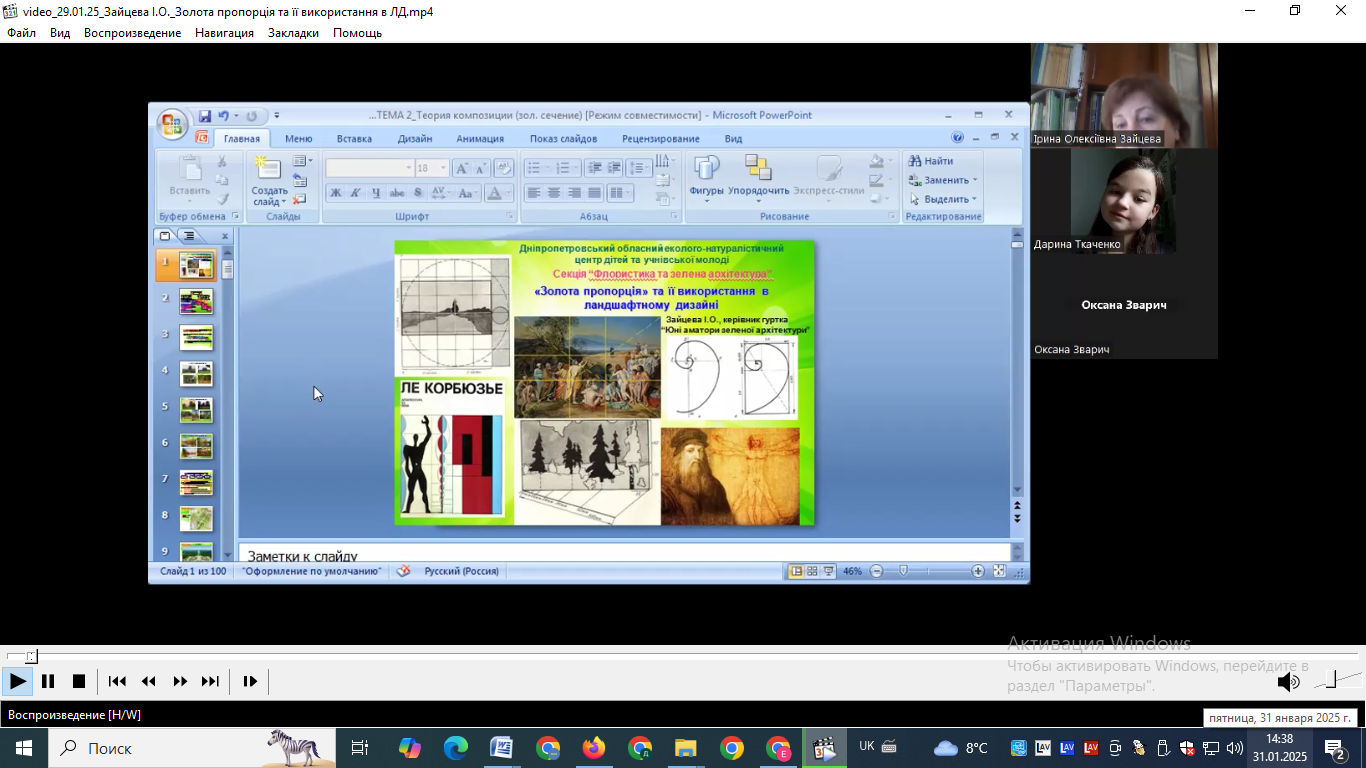Image resolution: width=1366 pixels, height=768 pixels.
Task: Open File Explorer from the taskbar
Action: pyautogui.click(x=685, y=748)
